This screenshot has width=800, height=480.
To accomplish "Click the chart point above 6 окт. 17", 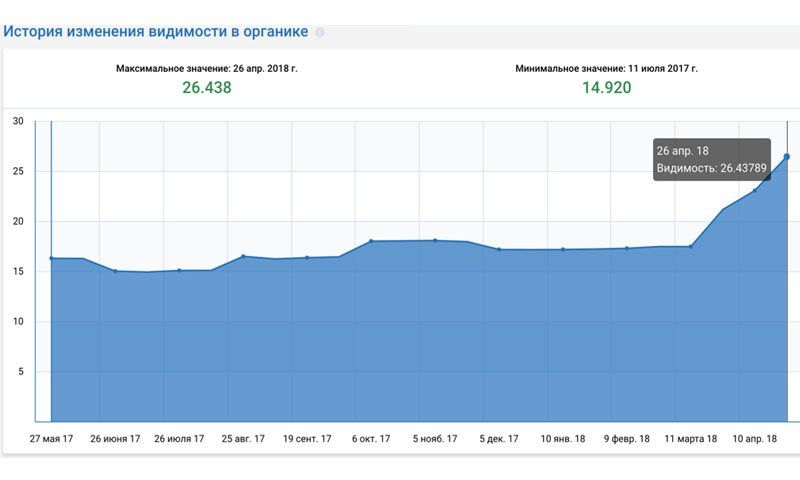I will click(x=371, y=241).
